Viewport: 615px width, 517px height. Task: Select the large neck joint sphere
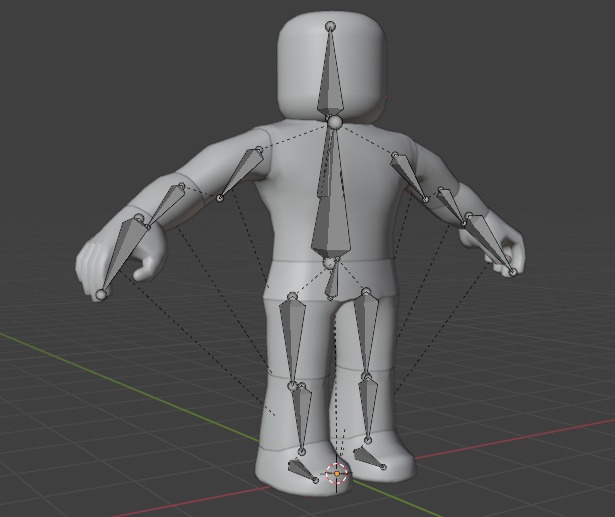click(x=335, y=122)
